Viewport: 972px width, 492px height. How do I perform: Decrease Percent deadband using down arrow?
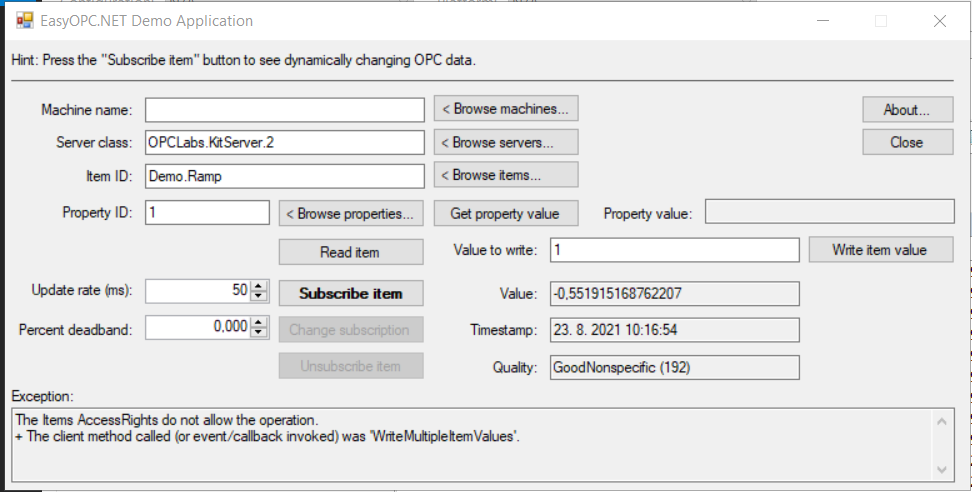259,332
